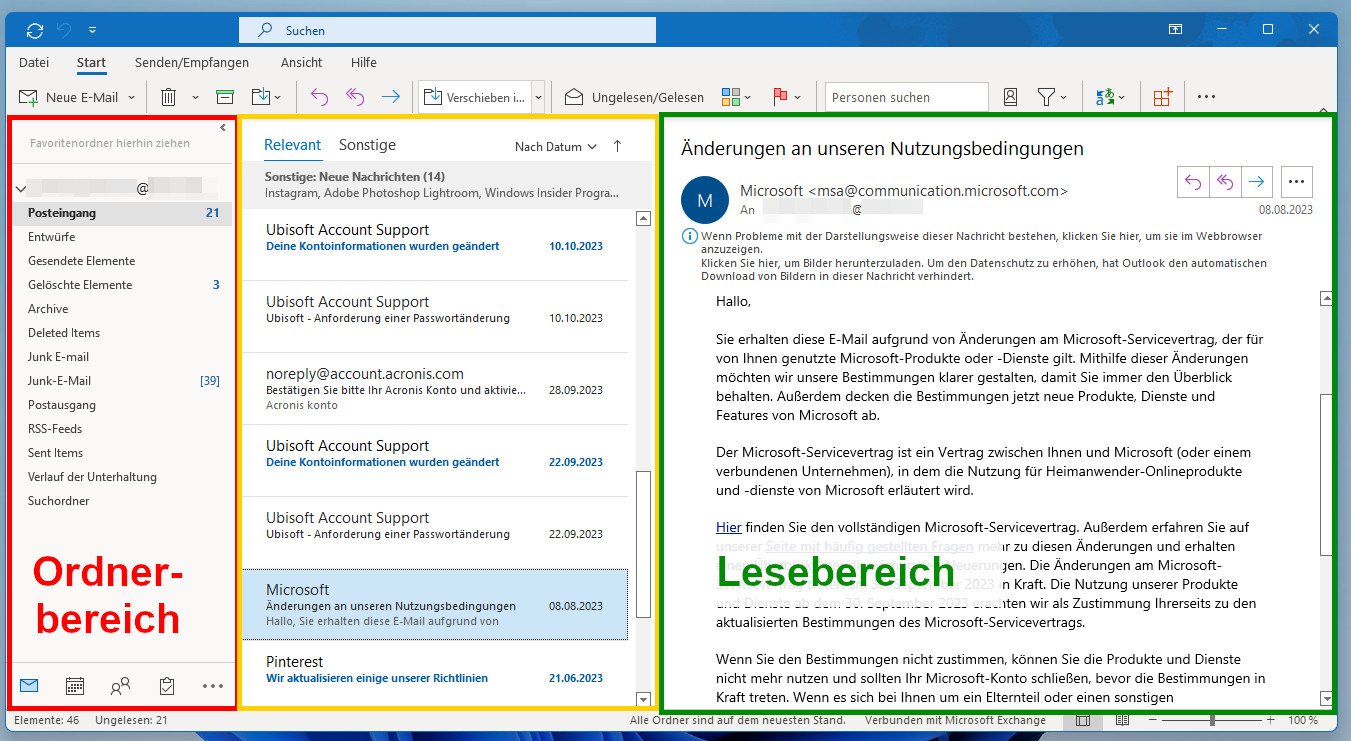
Task: Select the Junk-E-Mail folder with 39 items
Action: [x=122, y=381]
